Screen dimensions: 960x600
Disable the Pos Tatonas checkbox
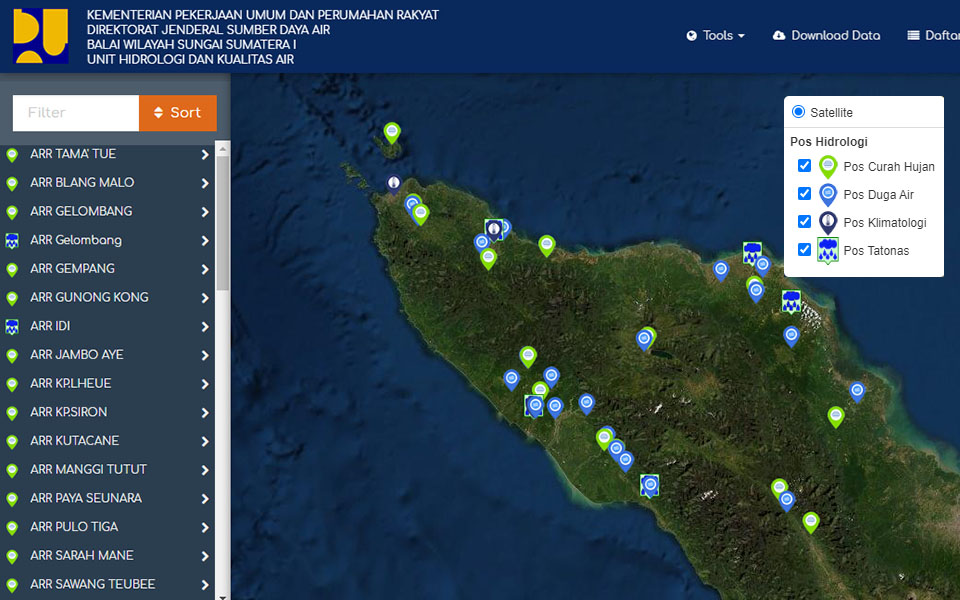pyautogui.click(x=804, y=250)
